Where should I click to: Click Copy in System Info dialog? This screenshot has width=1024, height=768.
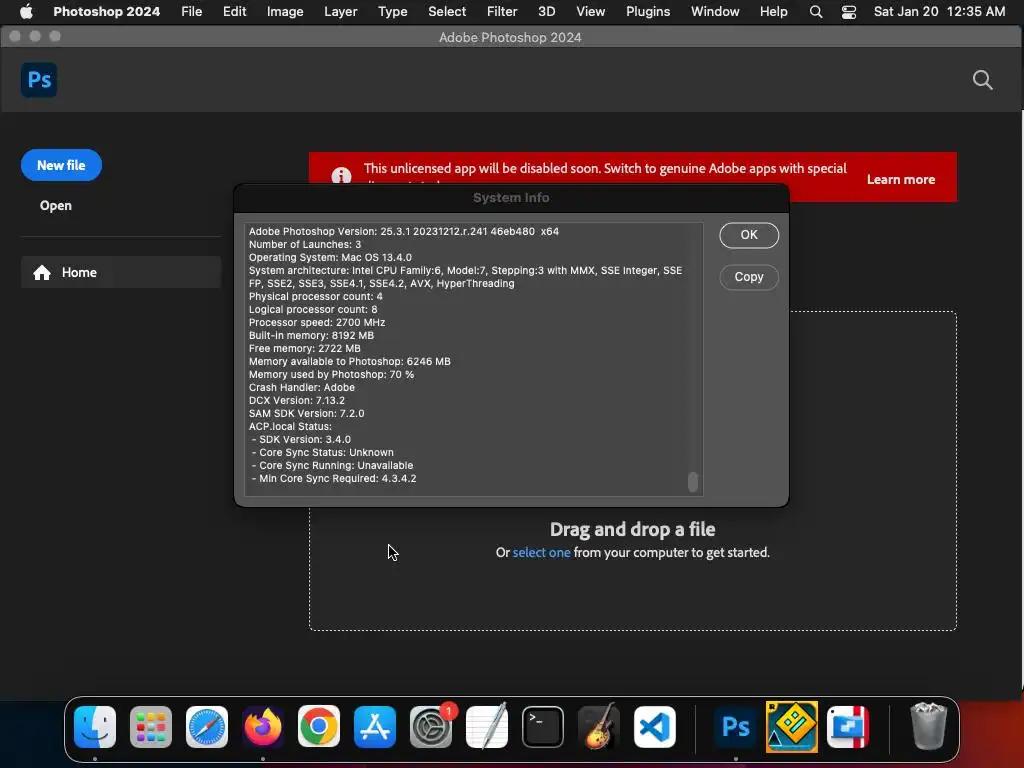point(749,277)
